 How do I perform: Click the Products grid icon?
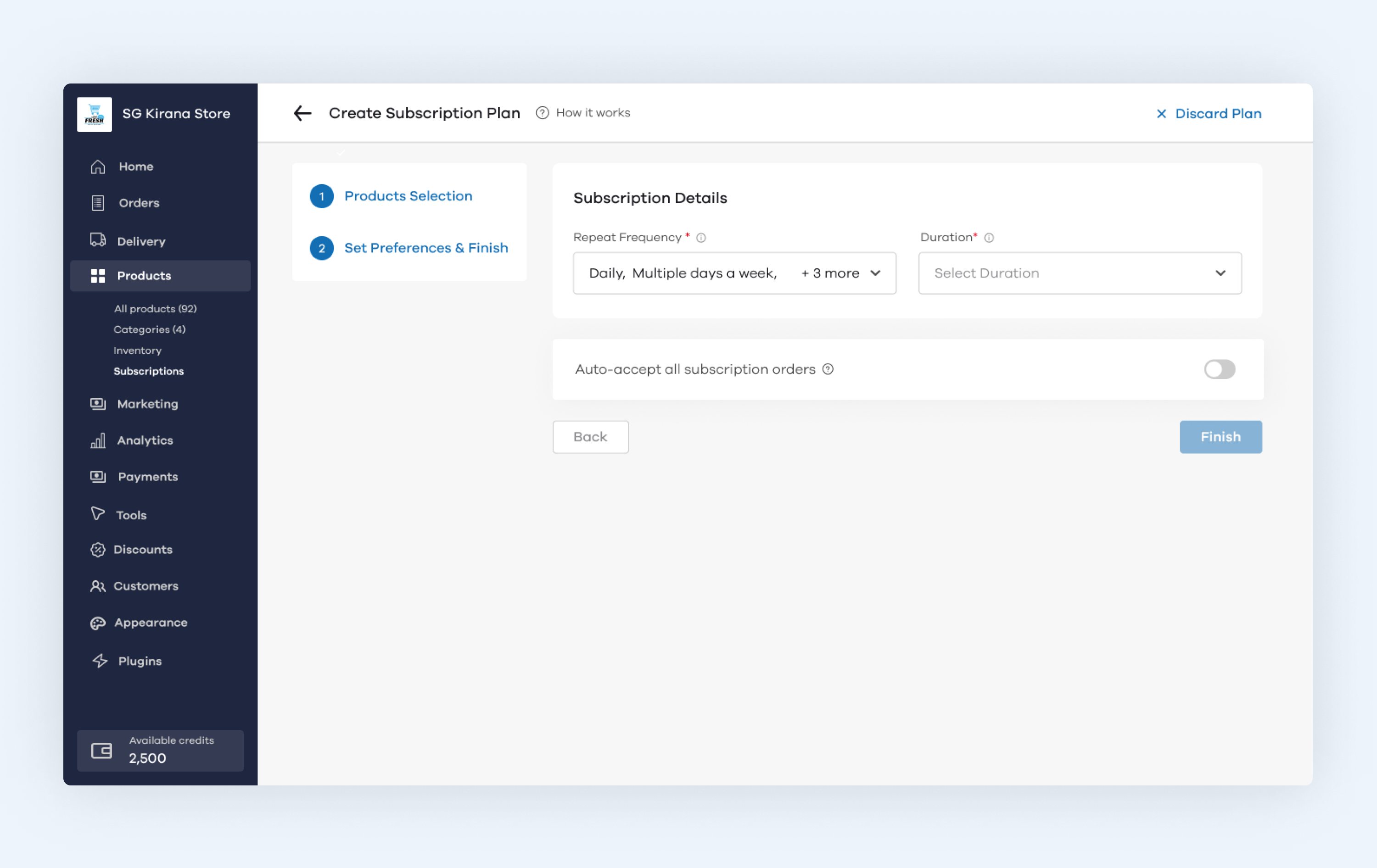(x=98, y=276)
